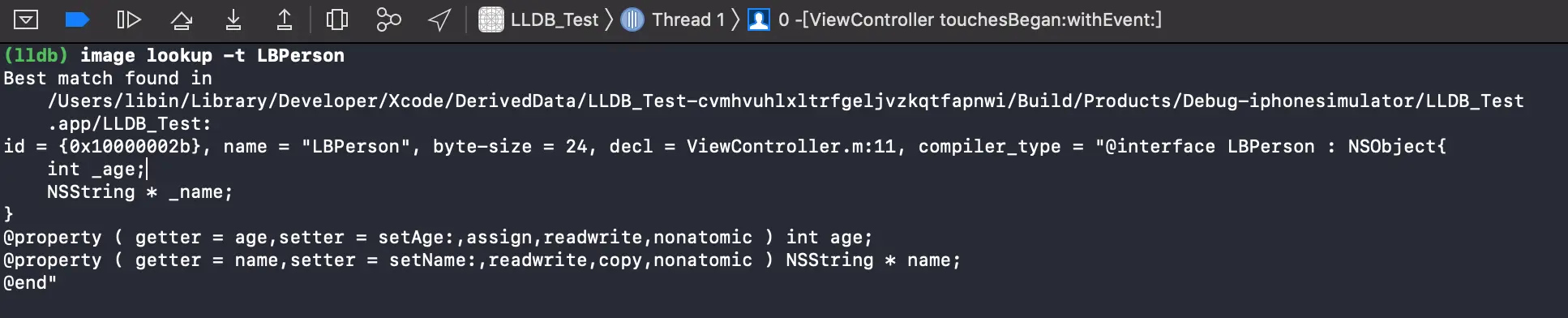Click the '@end' line in console output
Viewport: 1568px width, 318px height.
click(30, 282)
